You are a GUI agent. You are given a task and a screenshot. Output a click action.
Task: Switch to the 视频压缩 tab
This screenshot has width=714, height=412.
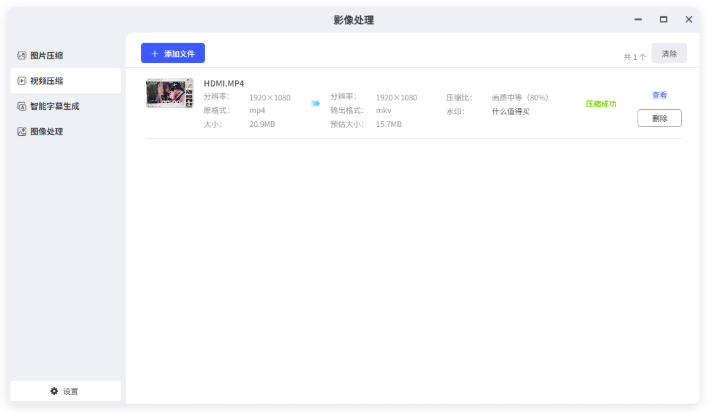click(65, 81)
